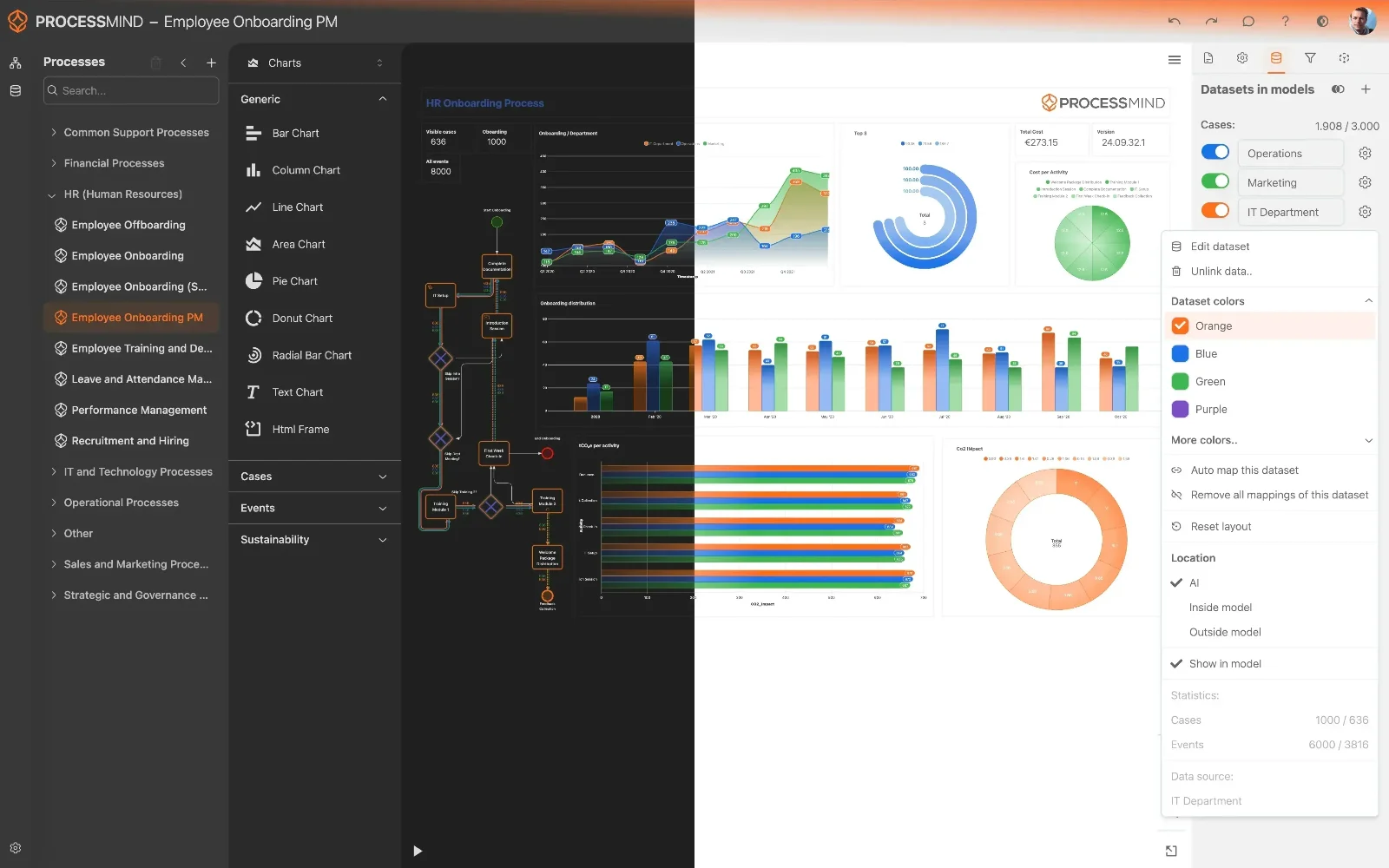Open Performance Management process
Viewport: 1389px width, 868px height.
[x=139, y=410]
